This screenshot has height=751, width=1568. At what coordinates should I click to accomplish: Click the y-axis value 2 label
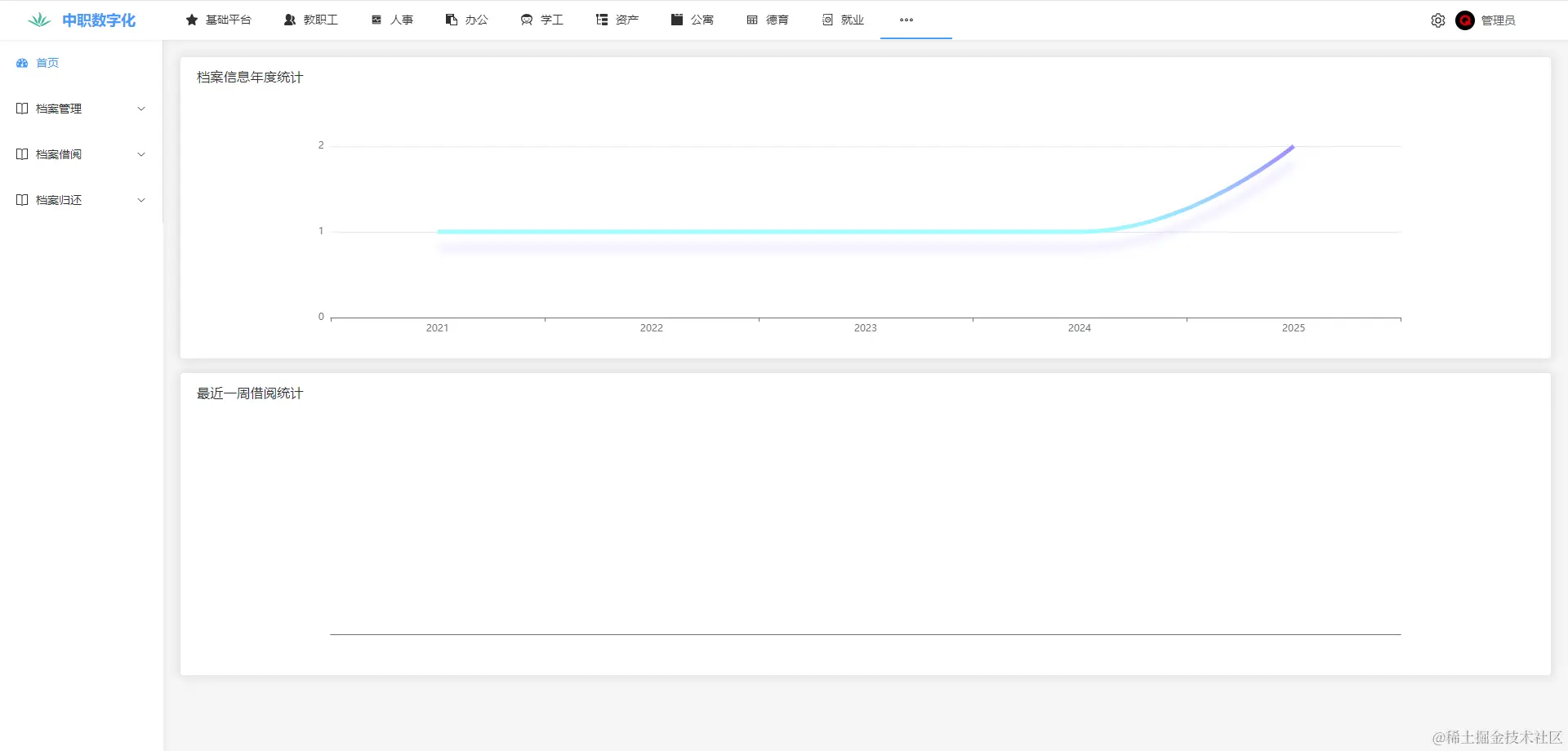tap(321, 145)
